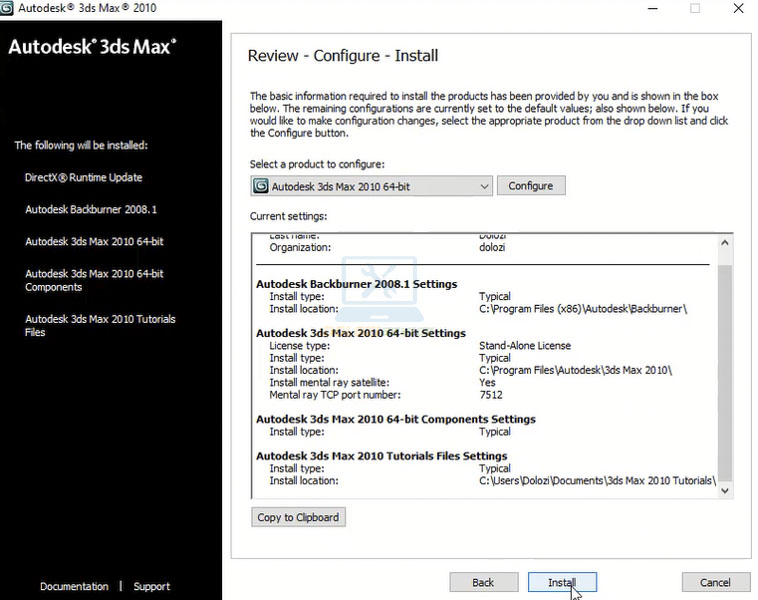Select DirectX Runtime Update in sidebar list
This screenshot has height=600, width=758.
84,178
